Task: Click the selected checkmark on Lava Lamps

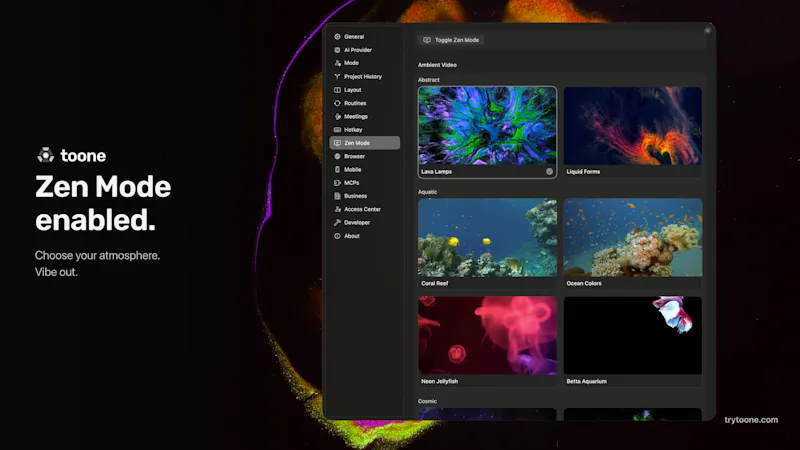Action: pos(549,171)
